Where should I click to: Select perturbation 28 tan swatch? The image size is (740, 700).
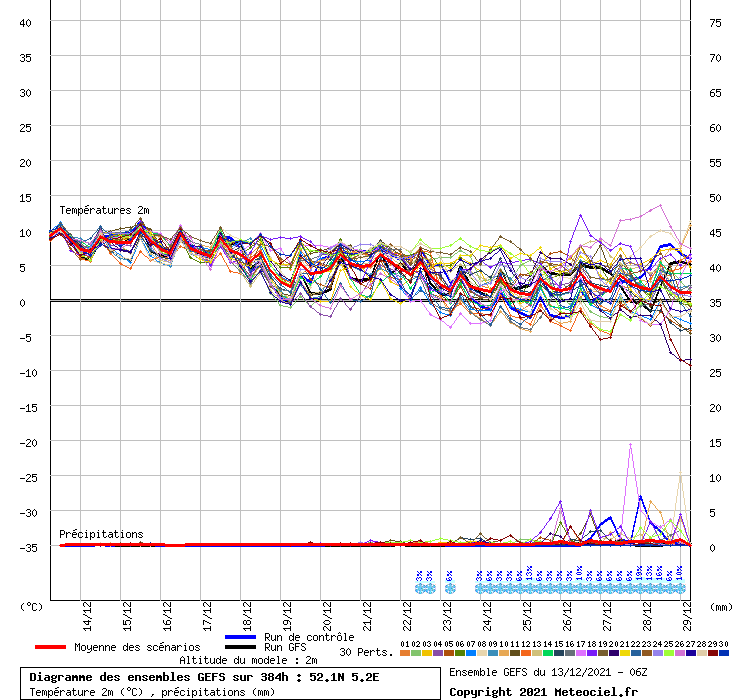pos(701,653)
